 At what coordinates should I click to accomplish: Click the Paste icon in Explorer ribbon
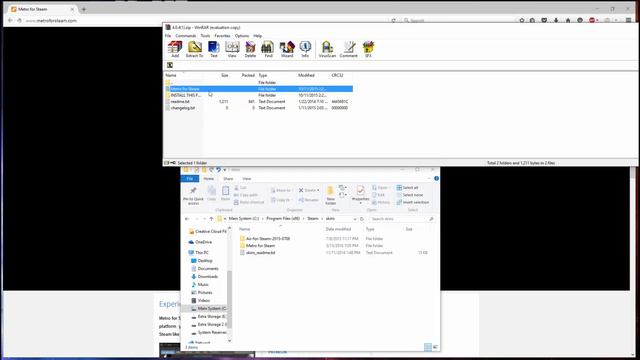point(225,193)
